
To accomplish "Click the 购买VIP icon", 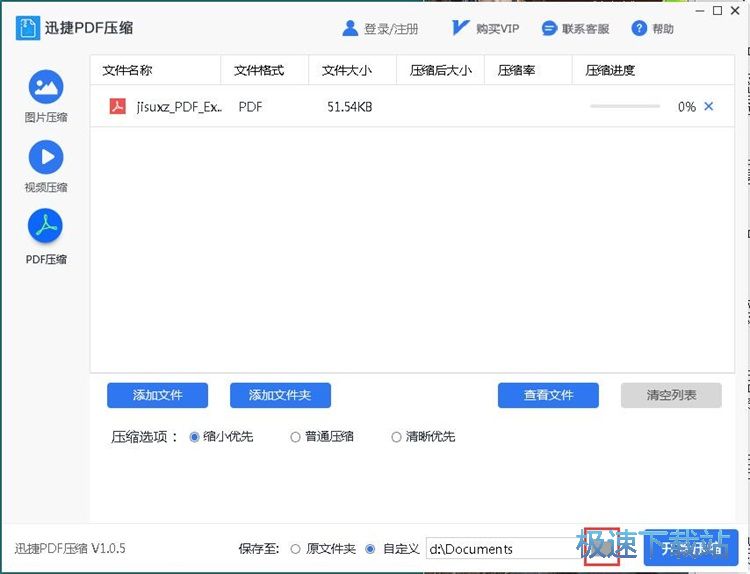I will 459,28.
